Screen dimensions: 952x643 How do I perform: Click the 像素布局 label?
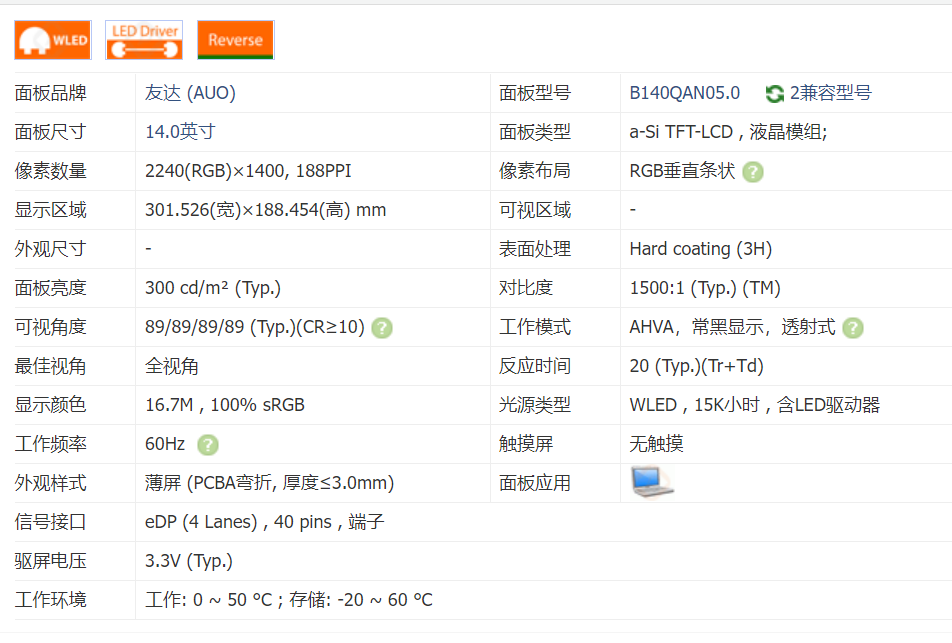pyautogui.click(x=535, y=171)
